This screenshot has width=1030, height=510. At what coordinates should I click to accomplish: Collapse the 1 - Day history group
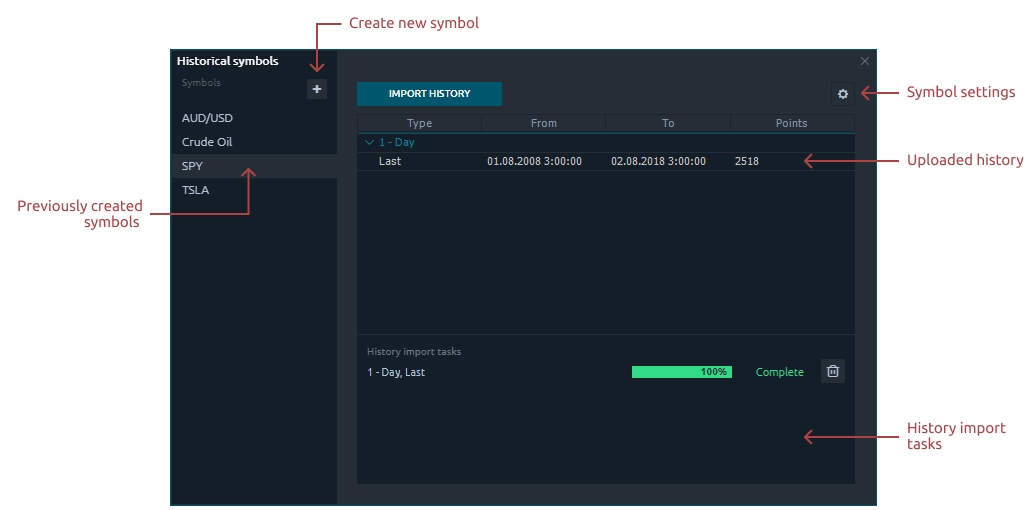click(x=369, y=142)
